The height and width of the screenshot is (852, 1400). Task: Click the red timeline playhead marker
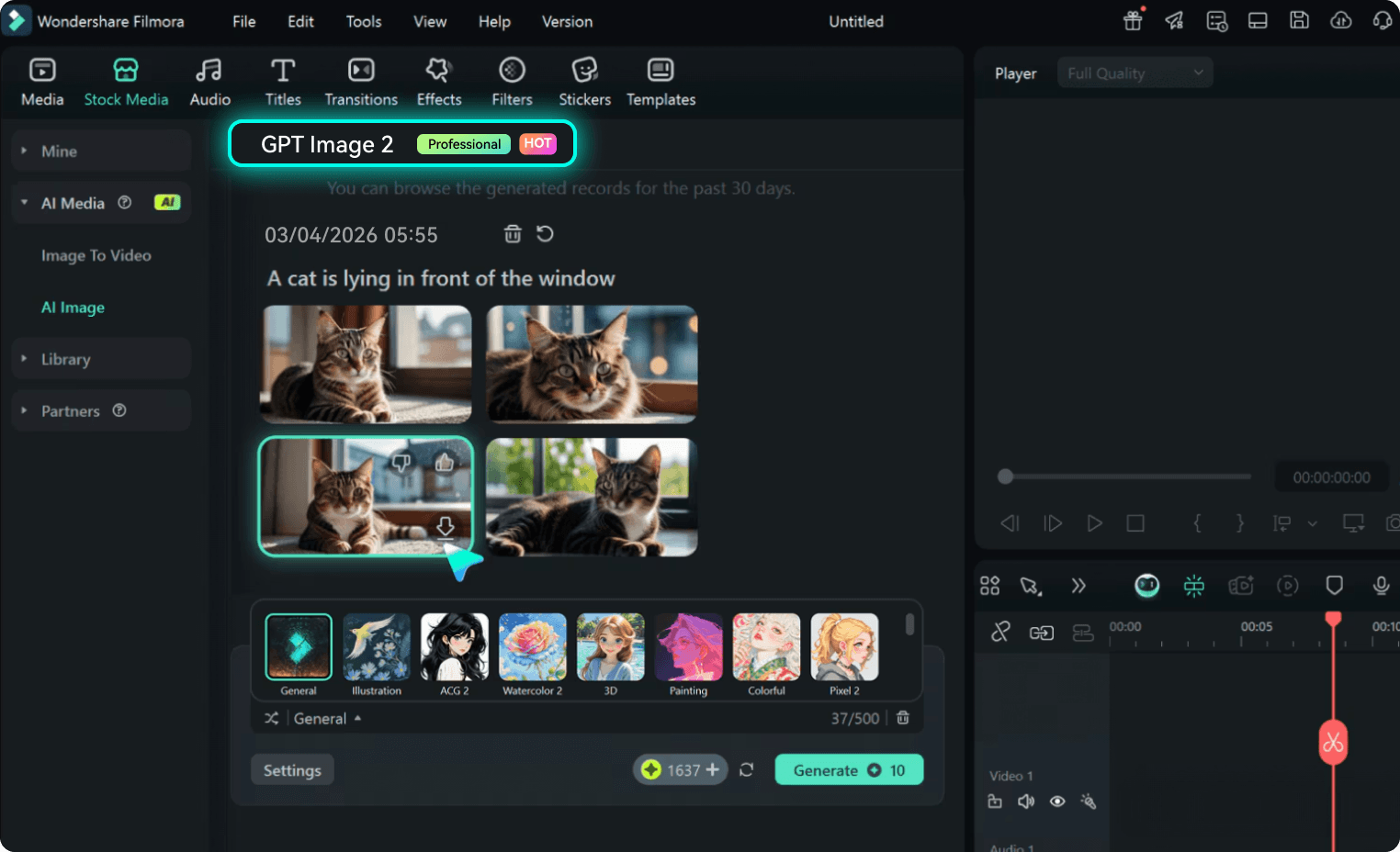pyautogui.click(x=1333, y=619)
